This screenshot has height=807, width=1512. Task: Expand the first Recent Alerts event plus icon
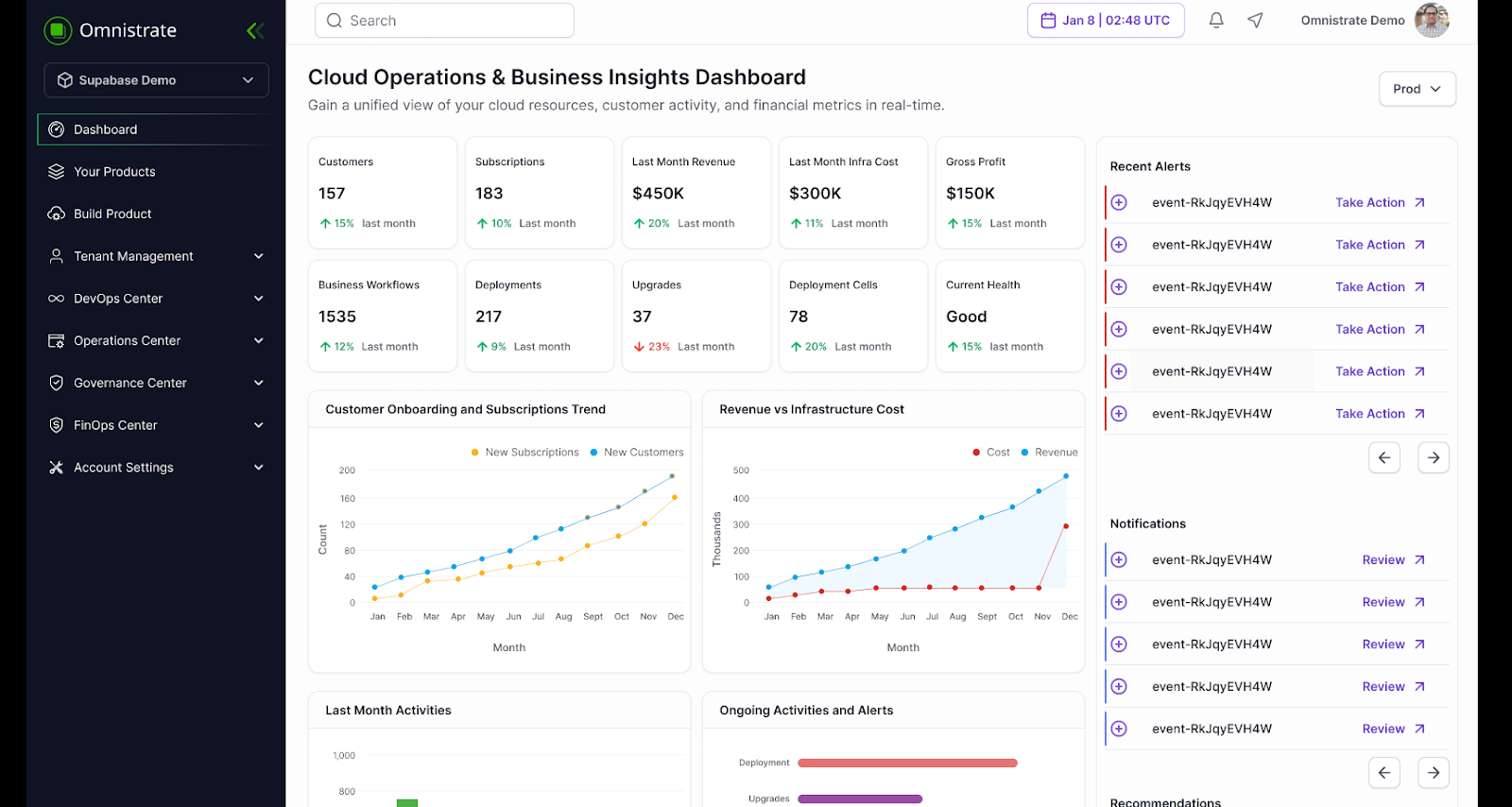point(1119,202)
